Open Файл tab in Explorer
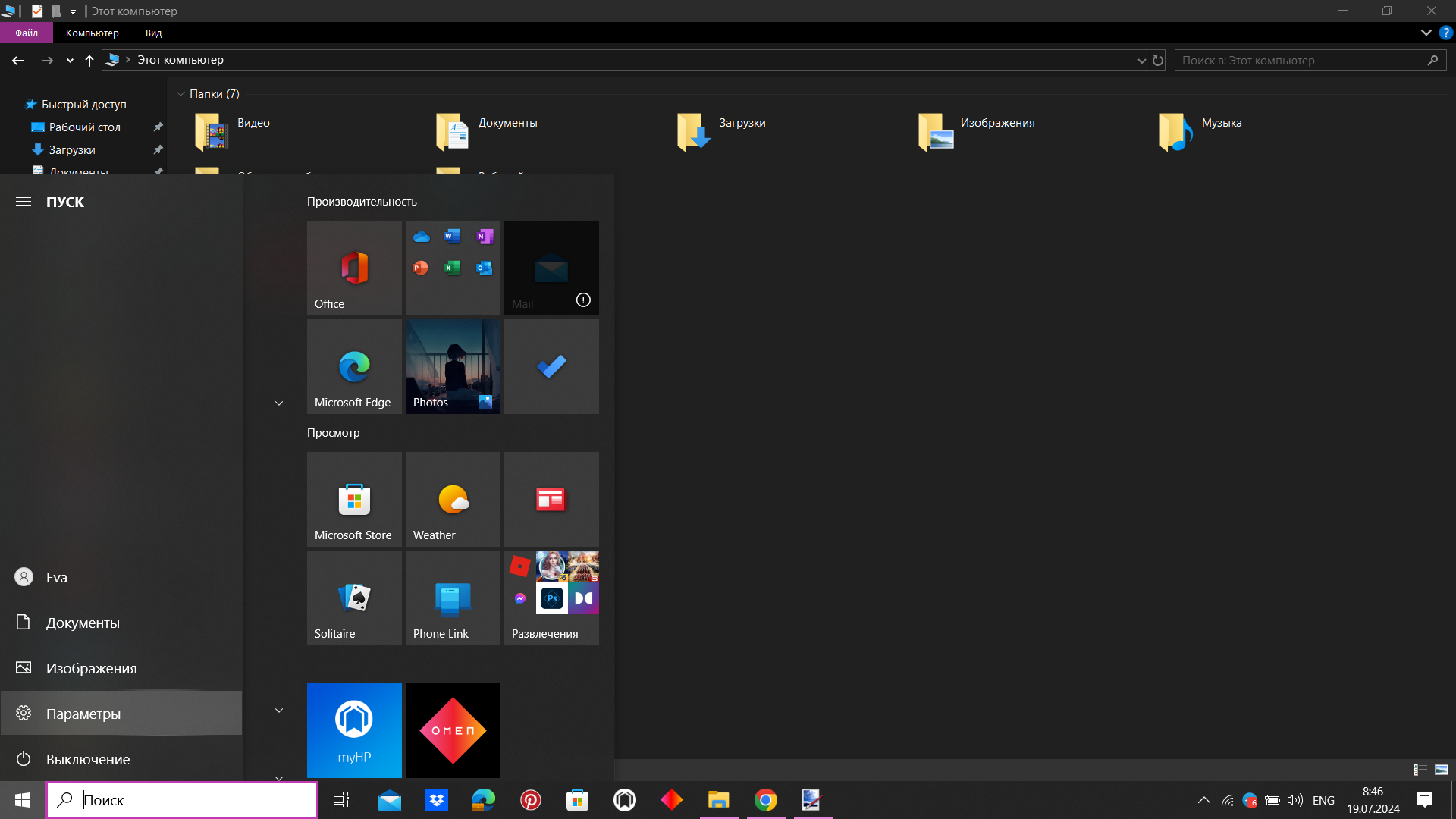The width and height of the screenshot is (1456, 819). tap(27, 33)
